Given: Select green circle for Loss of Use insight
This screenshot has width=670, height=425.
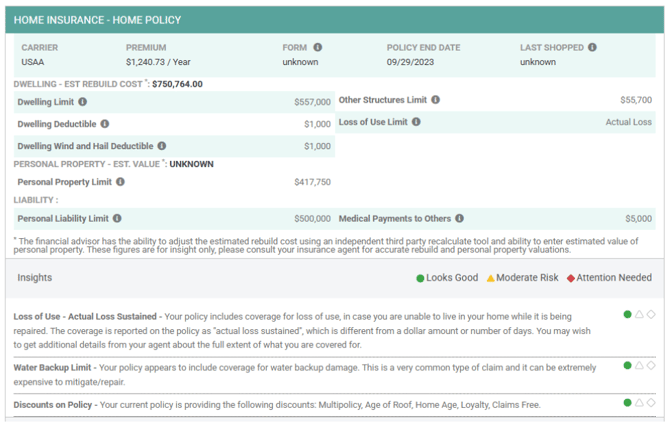Looking at the screenshot, I should 627,315.
